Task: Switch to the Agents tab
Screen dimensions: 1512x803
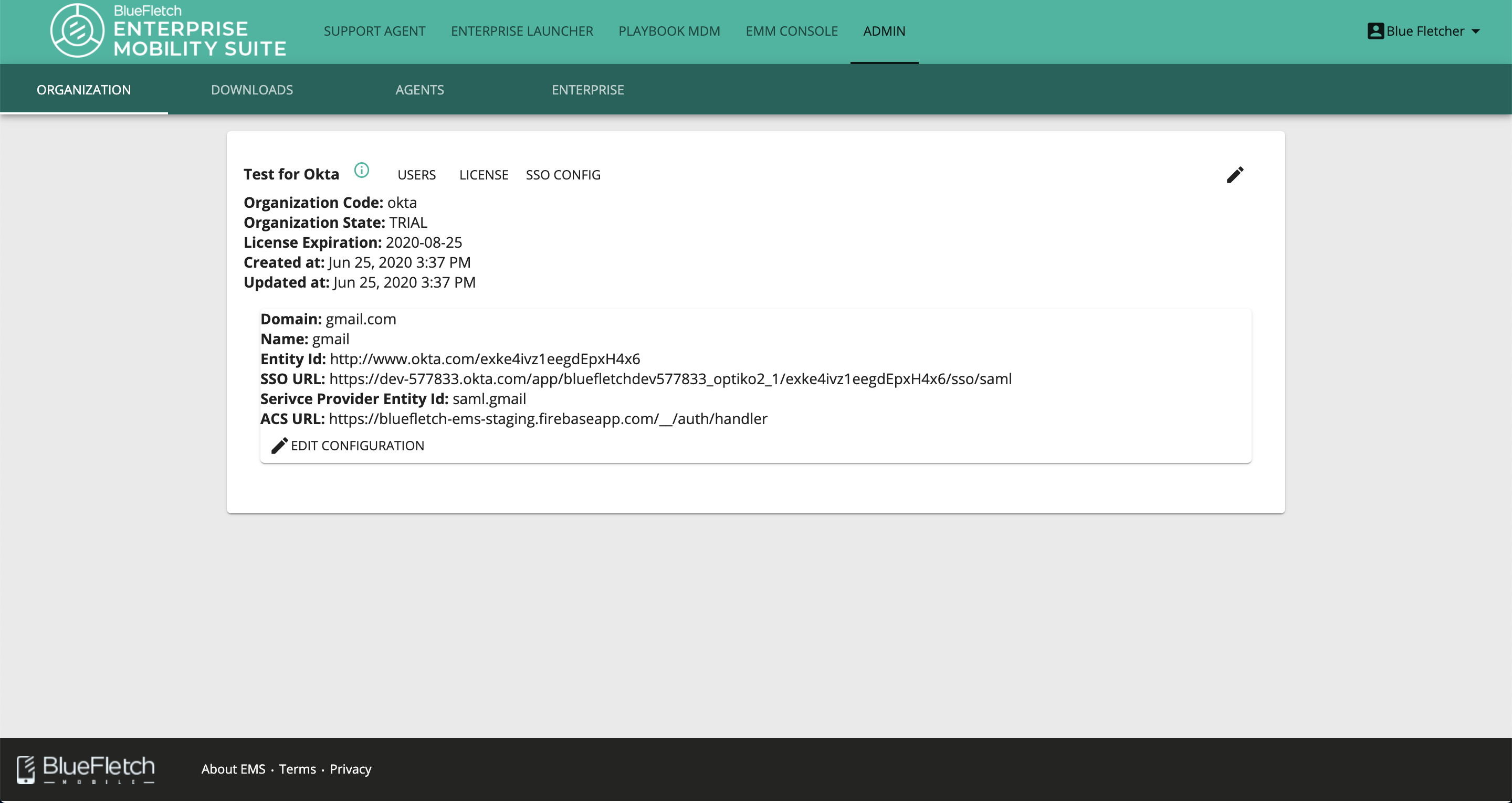Action: coord(419,90)
